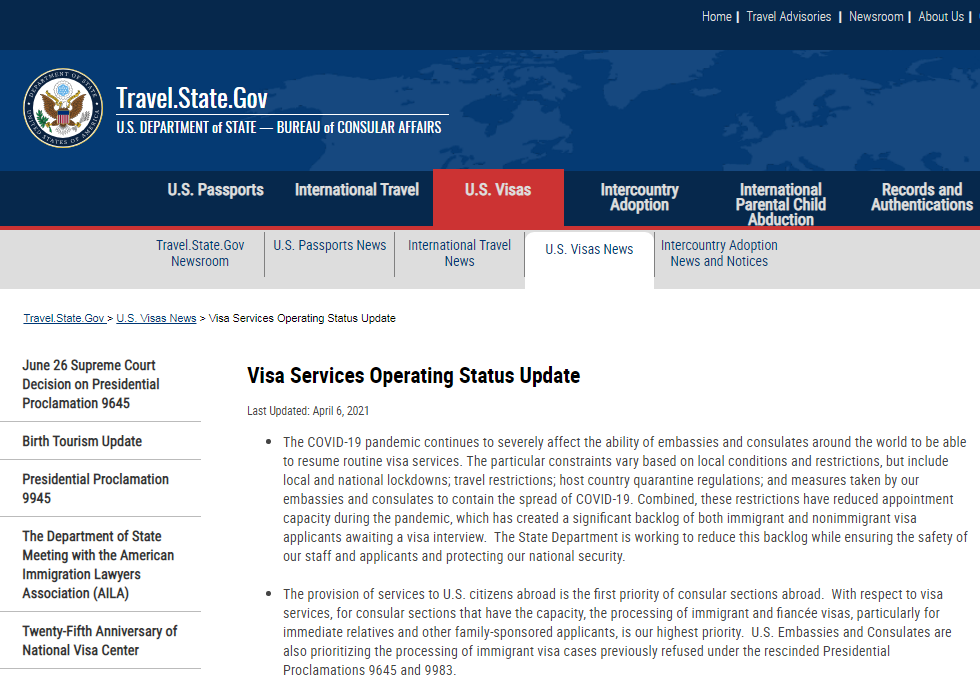Open Travel Advisories link
Viewport: 980px width, 680px height.
789,17
